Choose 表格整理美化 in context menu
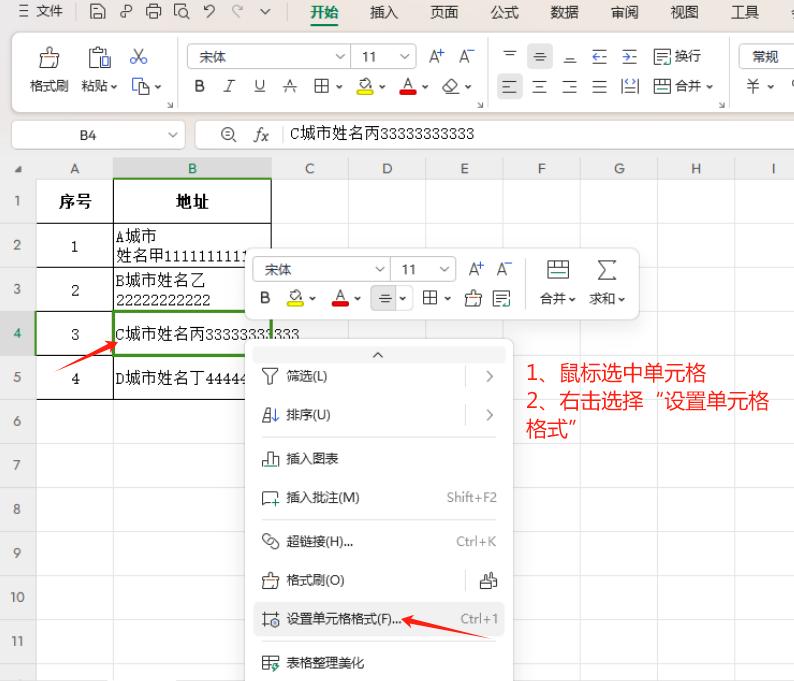Screen dimensions: 794x681 tap(379, 663)
